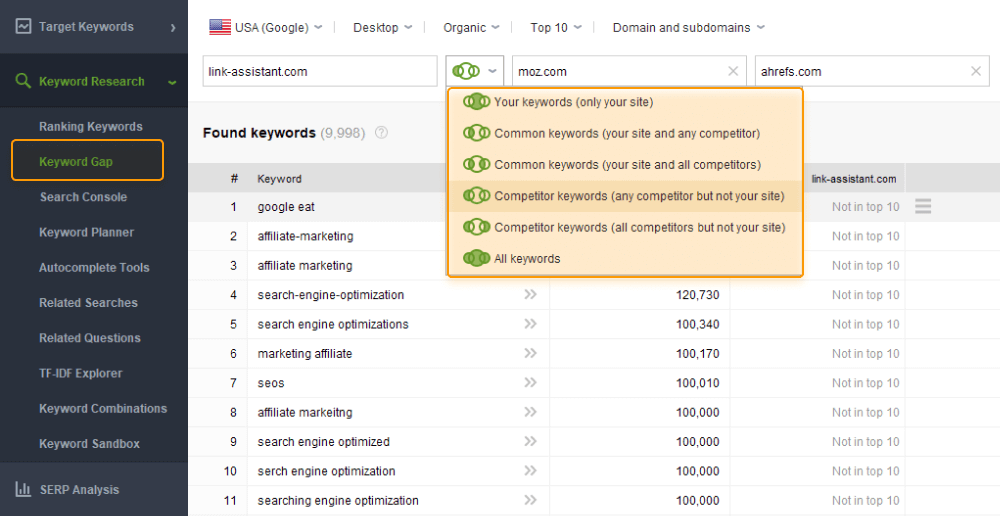The height and width of the screenshot is (516, 1000).
Task: Open Keyword Planner in sidebar
Action: pyautogui.click(x=86, y=232)
